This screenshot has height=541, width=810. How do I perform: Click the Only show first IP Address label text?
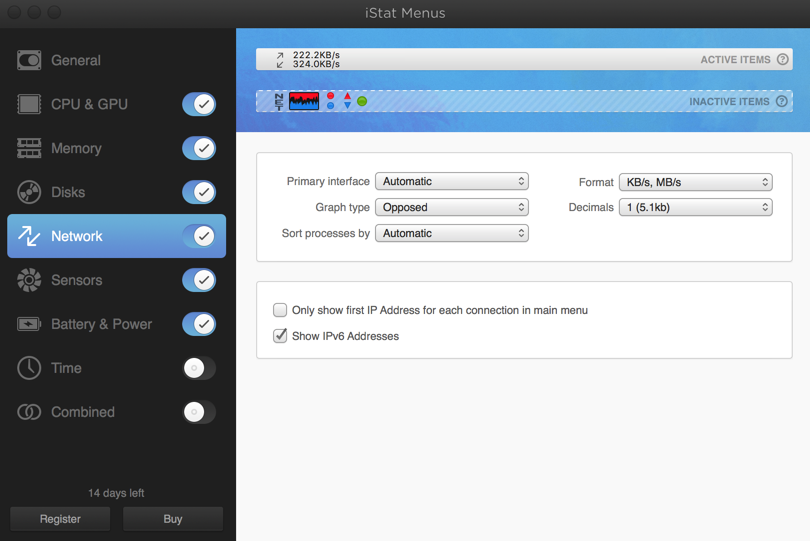tap(440, 310)
